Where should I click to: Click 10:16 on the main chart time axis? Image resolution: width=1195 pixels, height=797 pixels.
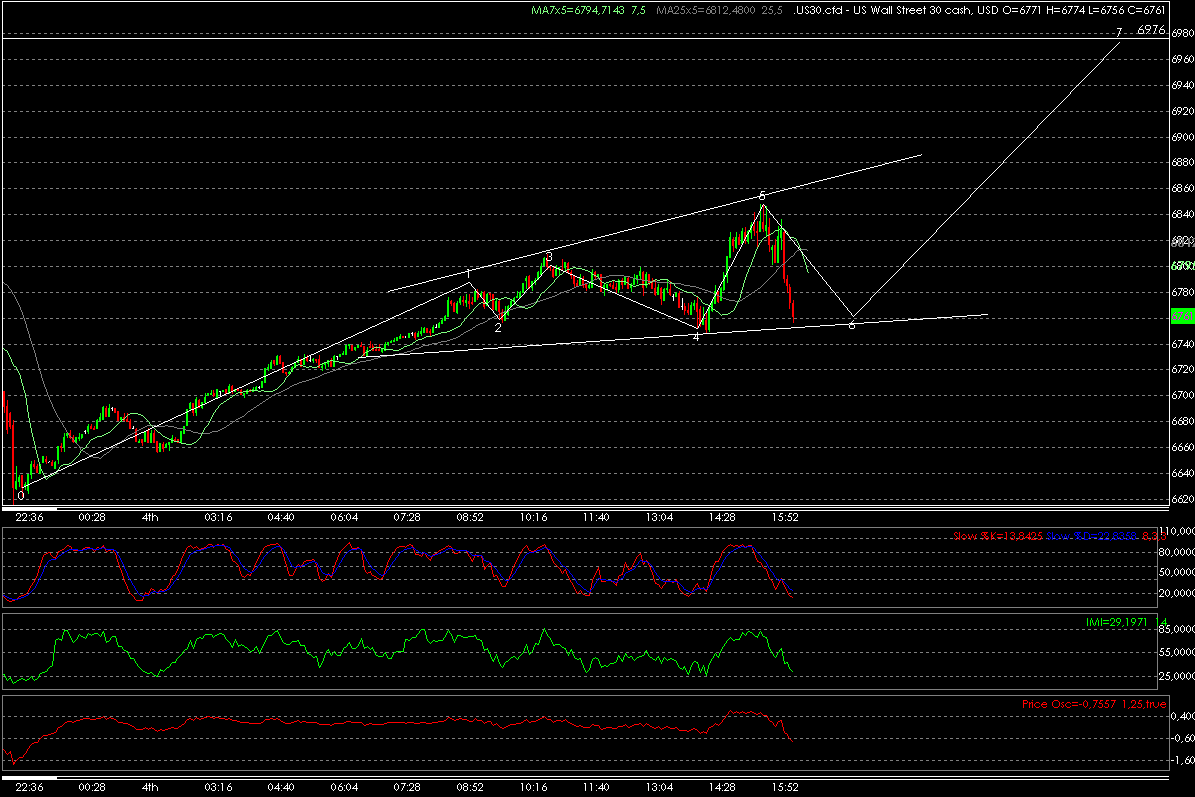click(533, 517)
